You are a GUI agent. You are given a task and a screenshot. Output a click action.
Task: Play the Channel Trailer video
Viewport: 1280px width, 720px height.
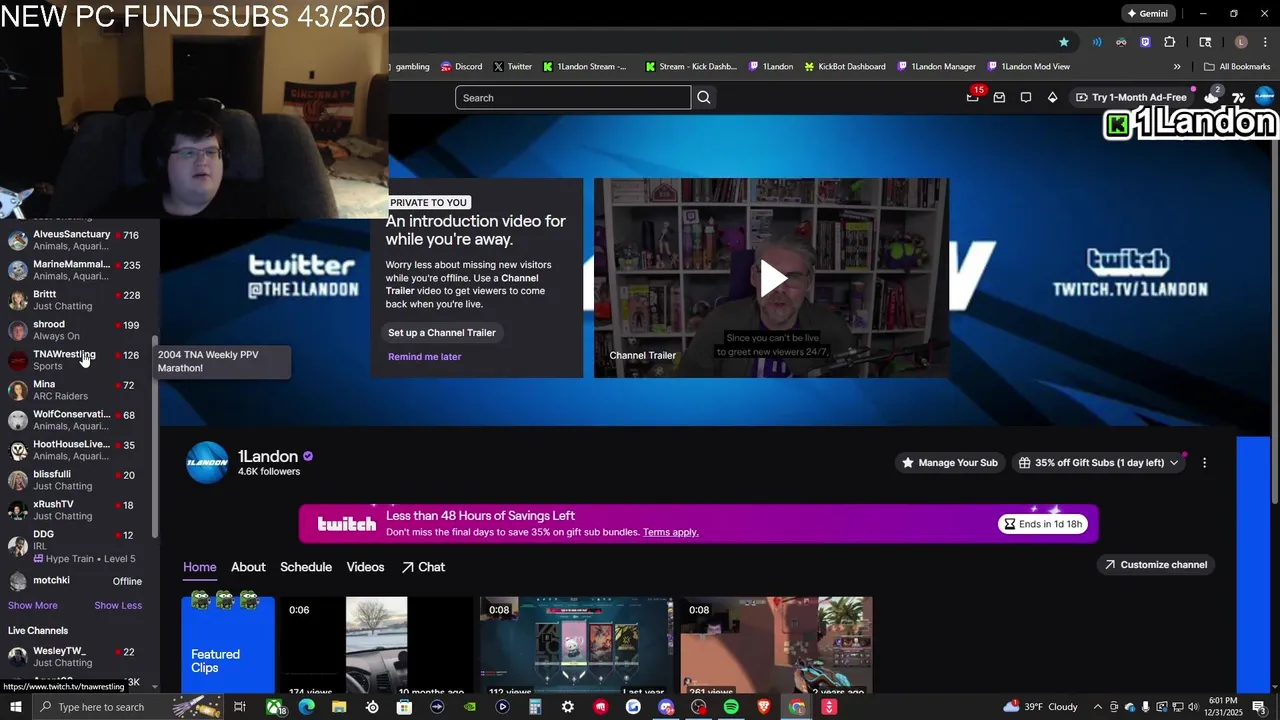tap(772, 279)
